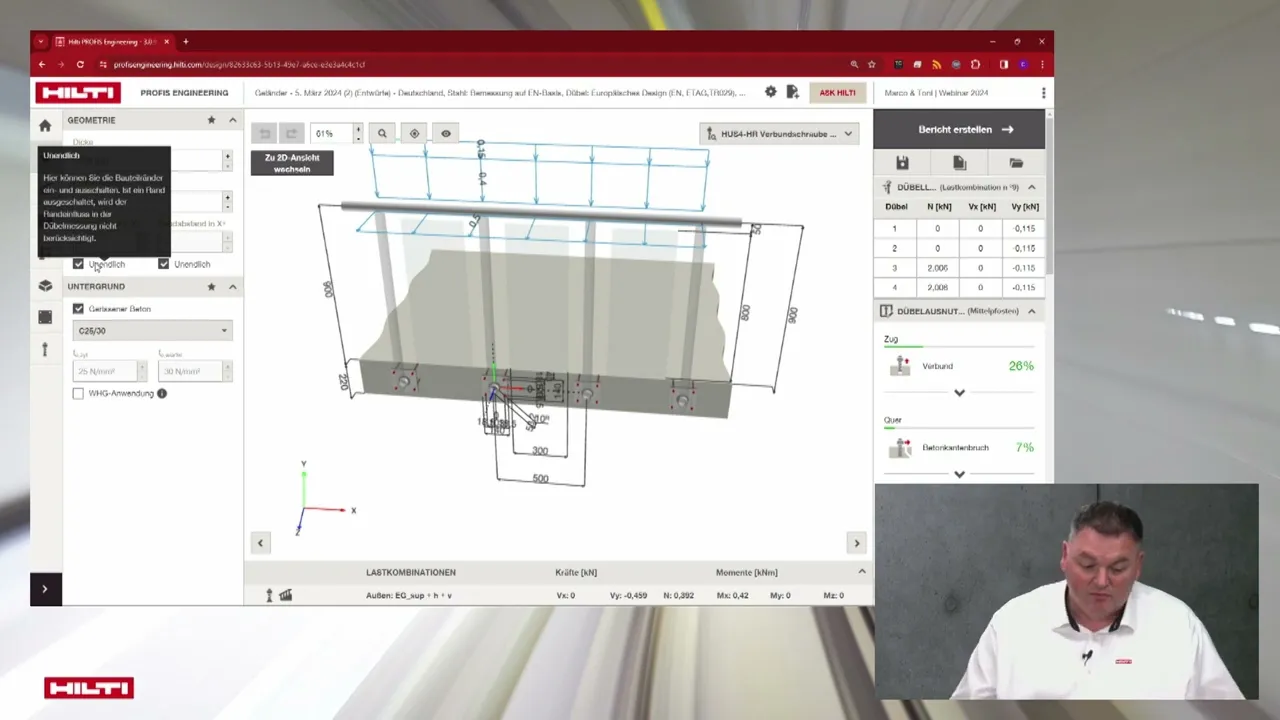Open the settings gear in header

point(770,92)
